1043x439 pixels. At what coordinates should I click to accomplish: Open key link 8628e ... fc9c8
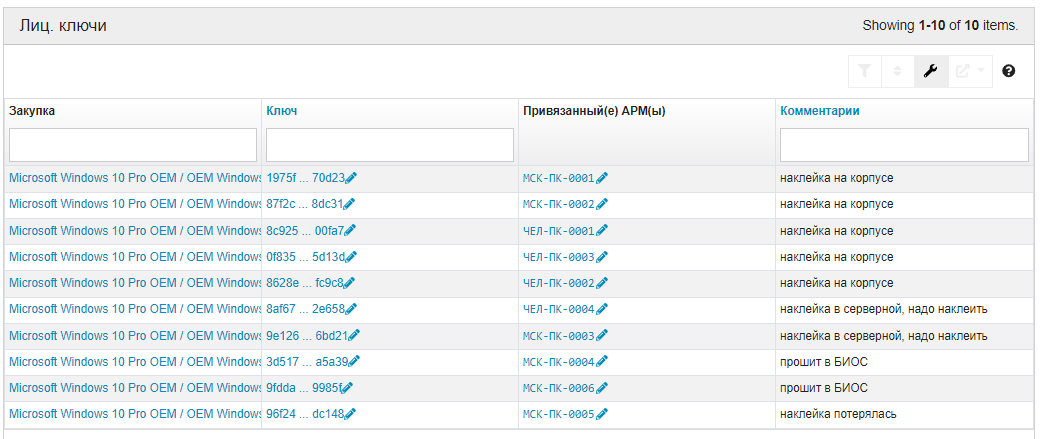(305, 283)
